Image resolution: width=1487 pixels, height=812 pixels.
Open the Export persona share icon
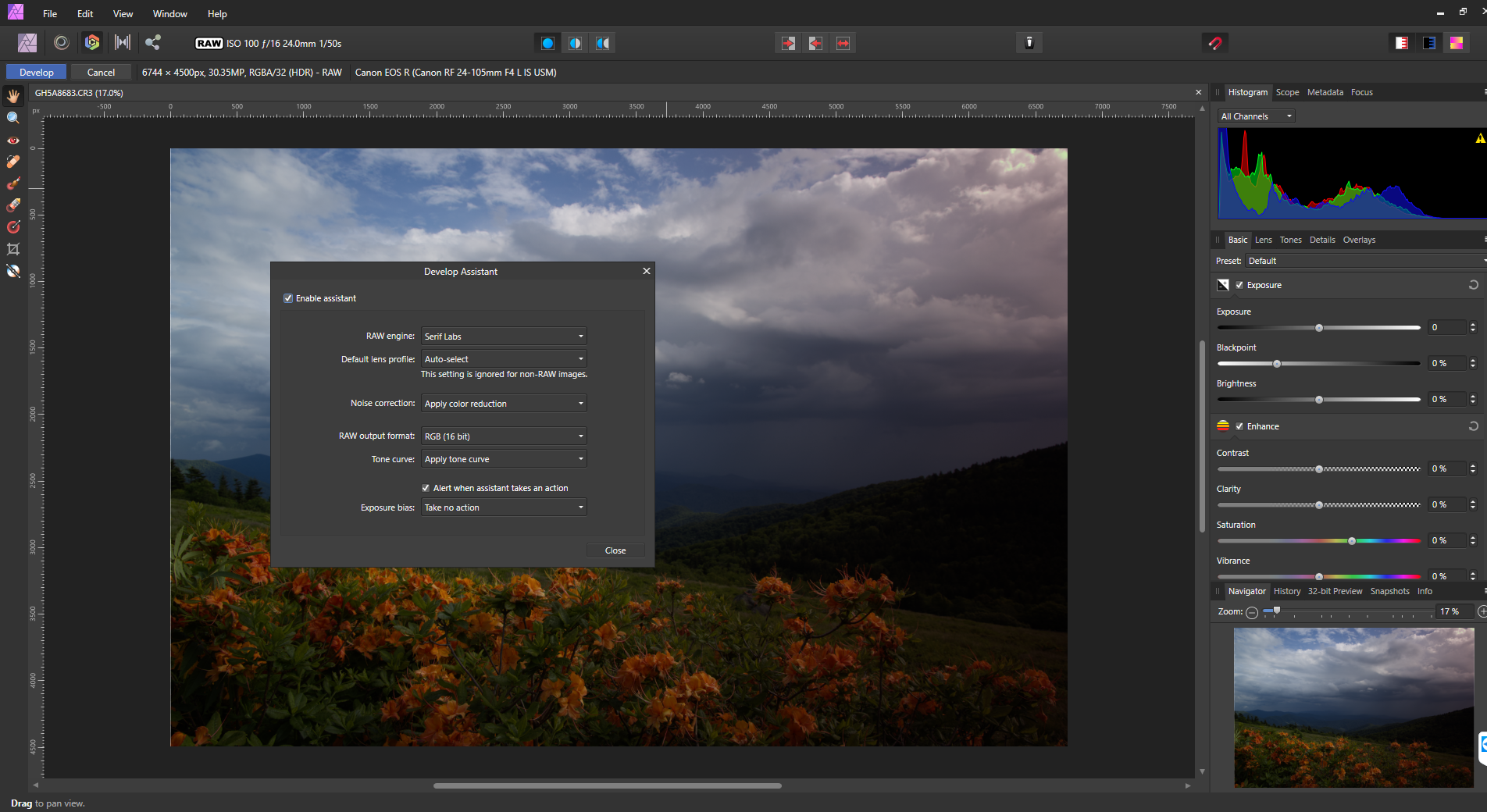coord(153,43)
